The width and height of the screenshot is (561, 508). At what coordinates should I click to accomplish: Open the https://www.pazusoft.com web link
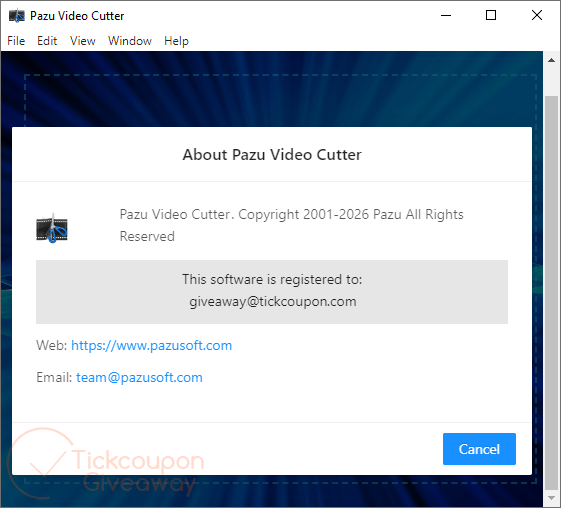151,345
